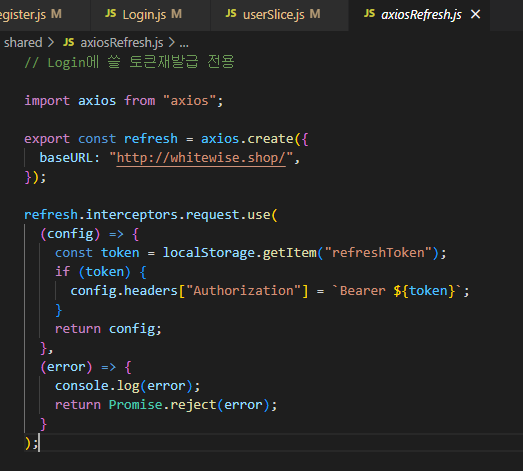
Task: Click the M modified badge on userSlice.js
Action: (315, 14)
